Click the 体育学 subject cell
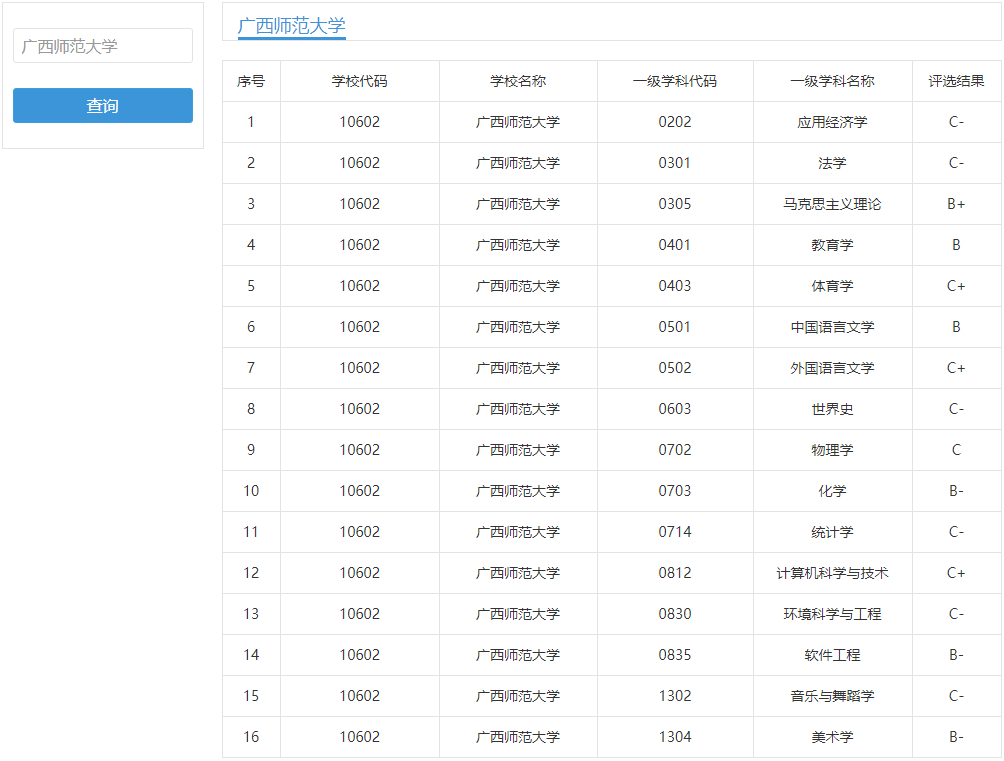The height and width of the screenshot is (761, 1004). (x=832, y=286)
